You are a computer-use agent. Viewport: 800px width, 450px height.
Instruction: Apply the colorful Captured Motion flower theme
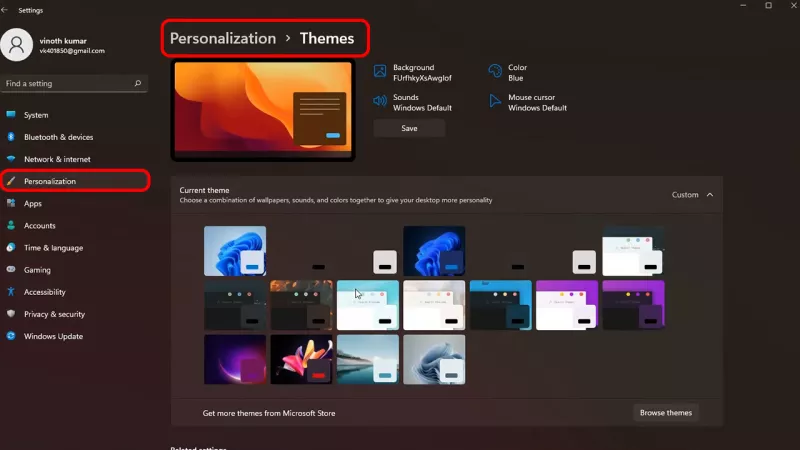[x=301, y=359]
